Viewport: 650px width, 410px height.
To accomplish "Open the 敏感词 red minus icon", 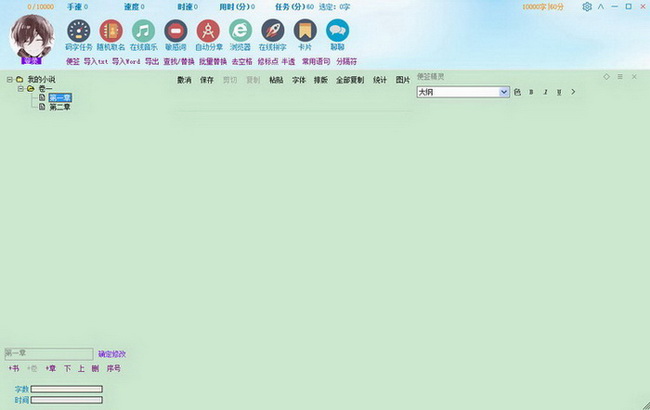I will (175, 31).
